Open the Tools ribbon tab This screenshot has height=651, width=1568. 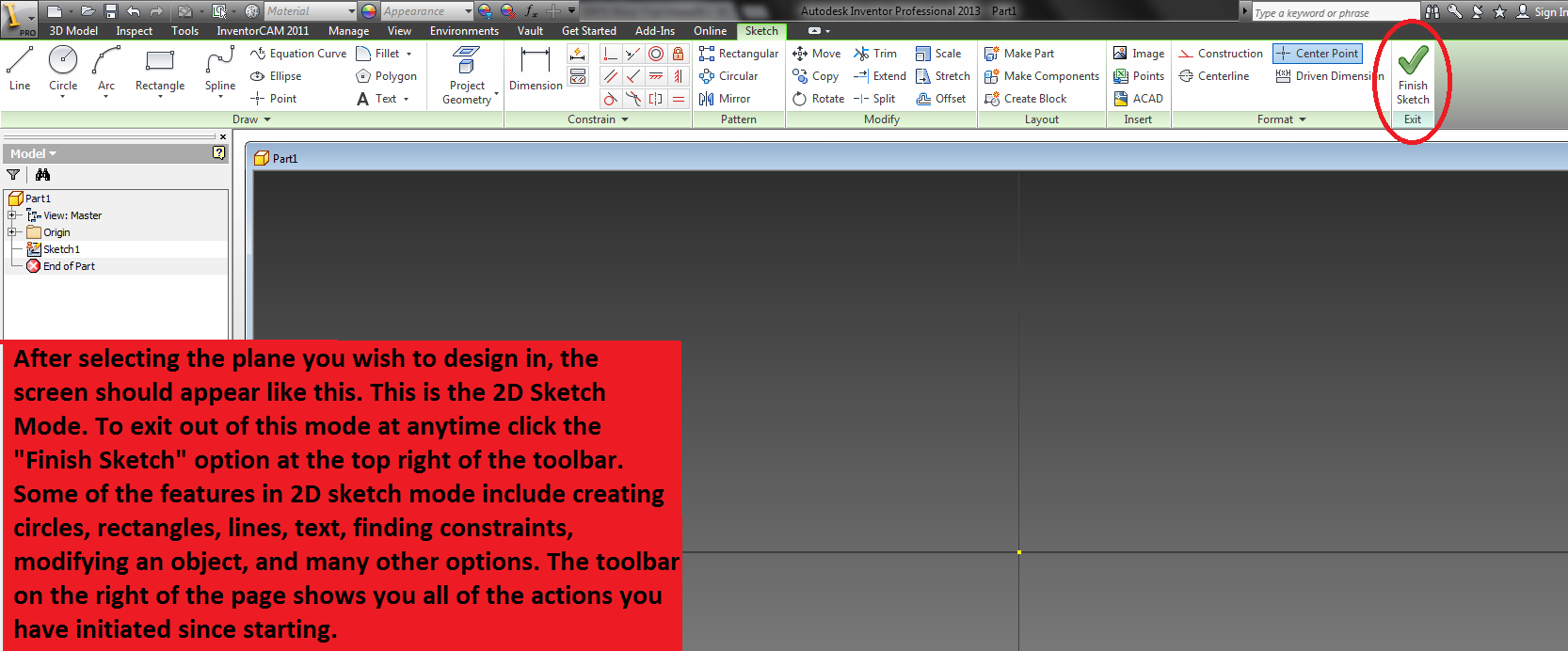pyautogui.click(x=185, y=31)
